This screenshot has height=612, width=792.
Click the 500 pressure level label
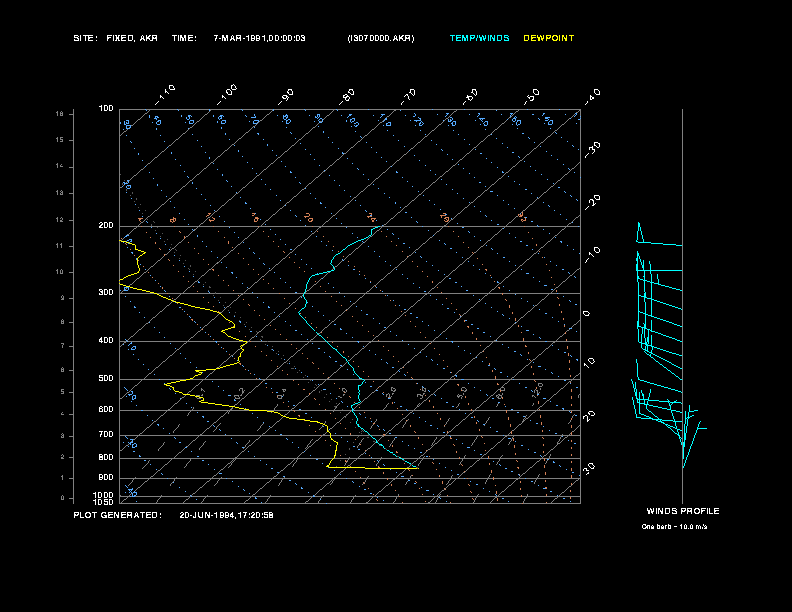106,378
